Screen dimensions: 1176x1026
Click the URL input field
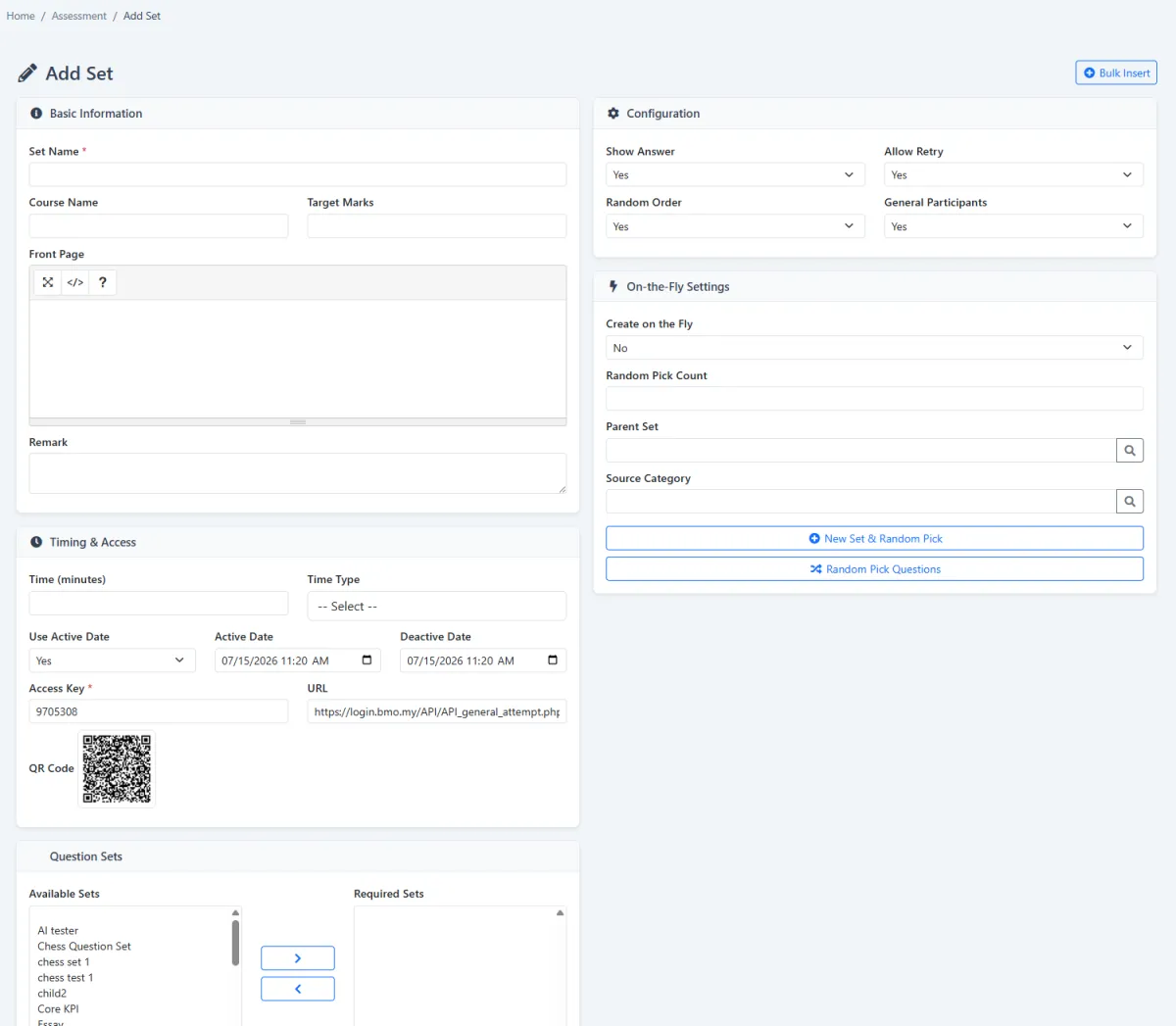(436, 711)
